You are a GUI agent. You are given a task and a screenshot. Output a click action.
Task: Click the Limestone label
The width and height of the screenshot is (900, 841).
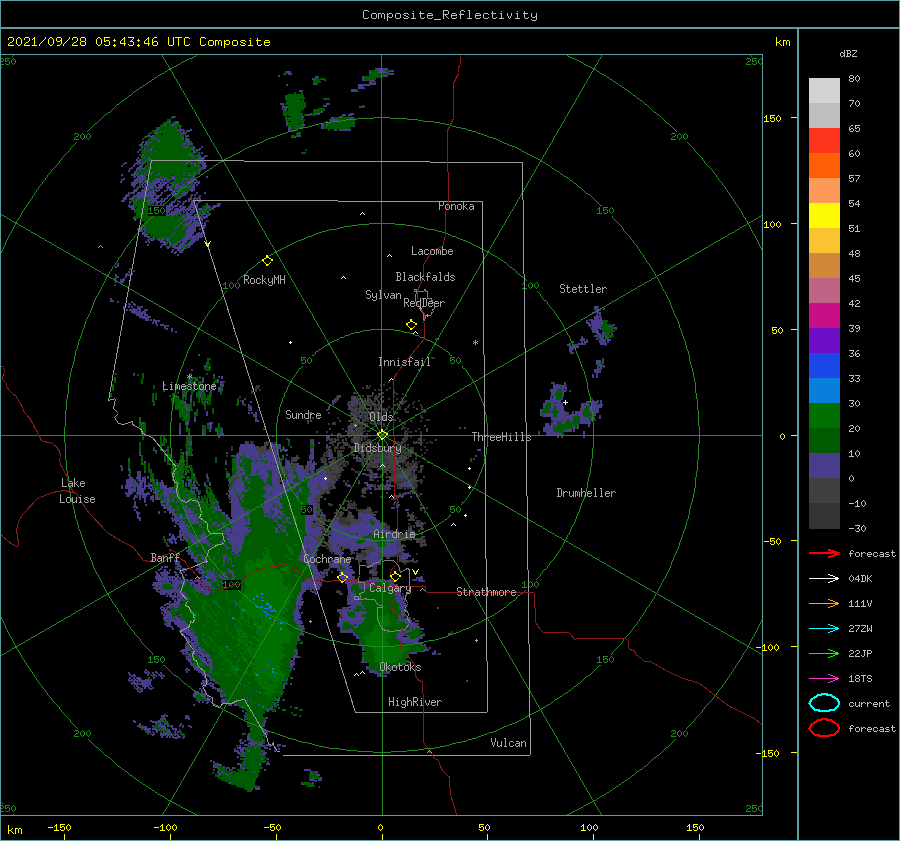[189, 386]
